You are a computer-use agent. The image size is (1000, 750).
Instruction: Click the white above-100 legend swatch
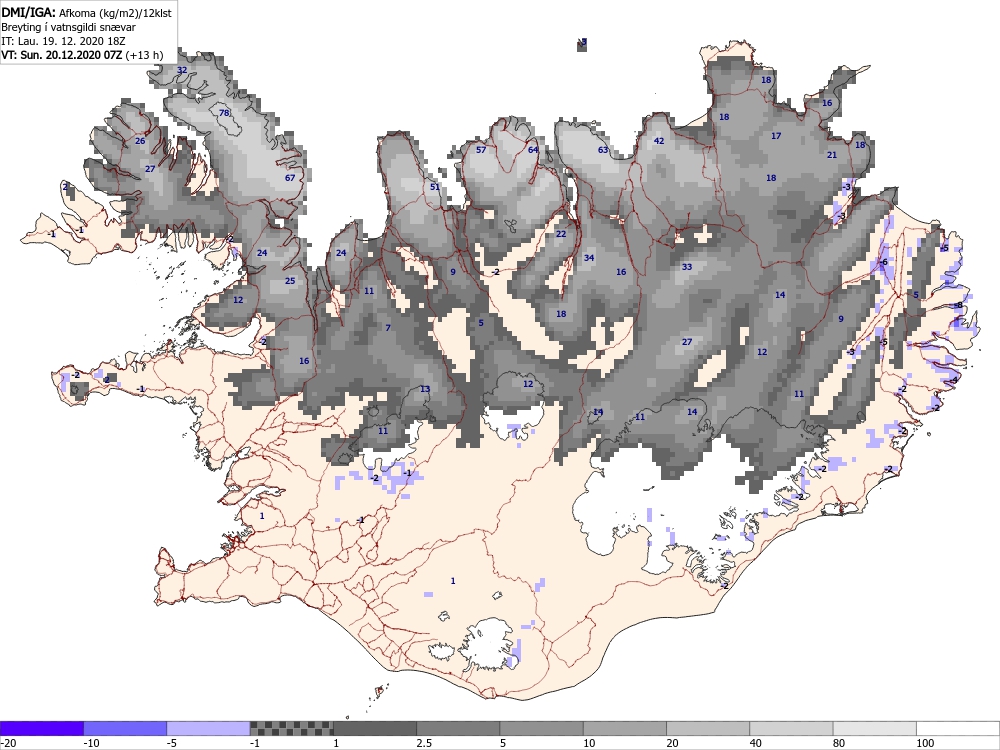[958, 728]
